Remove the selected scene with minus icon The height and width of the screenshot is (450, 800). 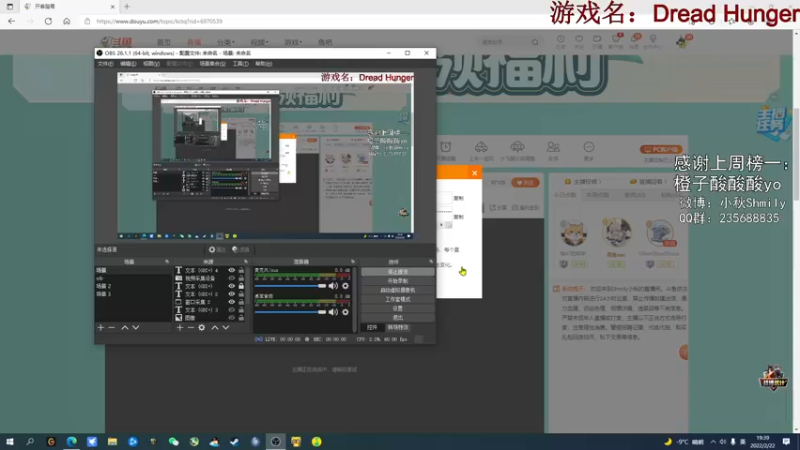pyautogui.click(x=112, y=328)
